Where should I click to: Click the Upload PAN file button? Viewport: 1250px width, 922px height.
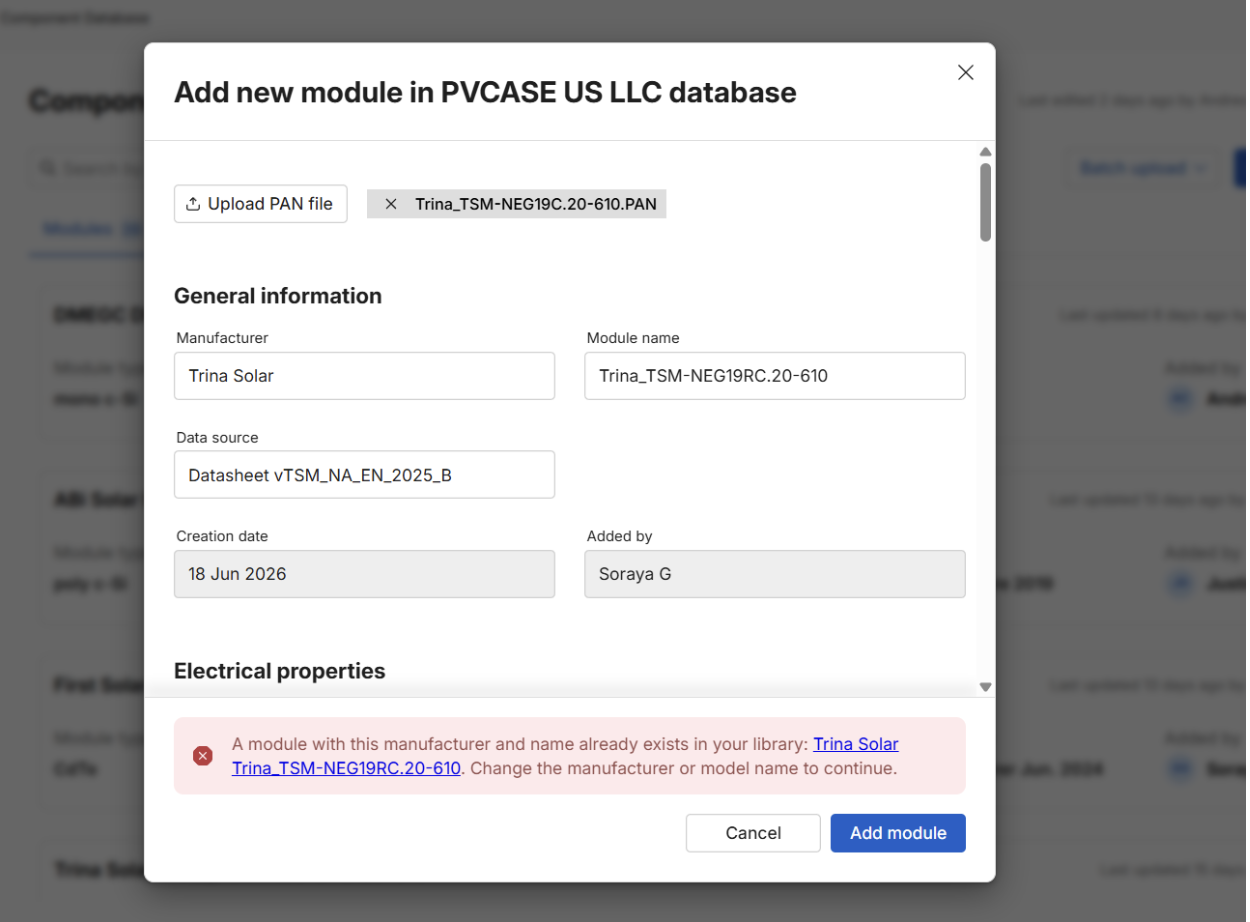pyautogui.click(x=261, y=204)
